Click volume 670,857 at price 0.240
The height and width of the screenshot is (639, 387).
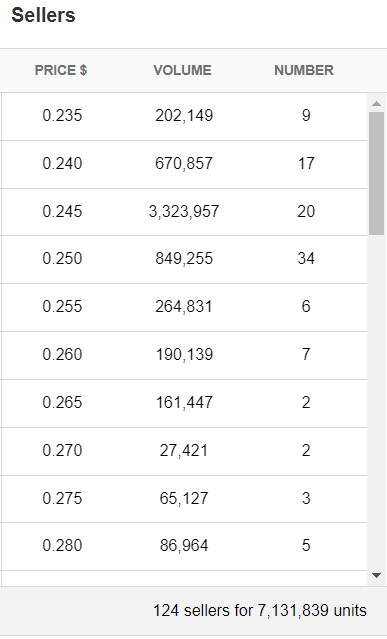[184, 164]
